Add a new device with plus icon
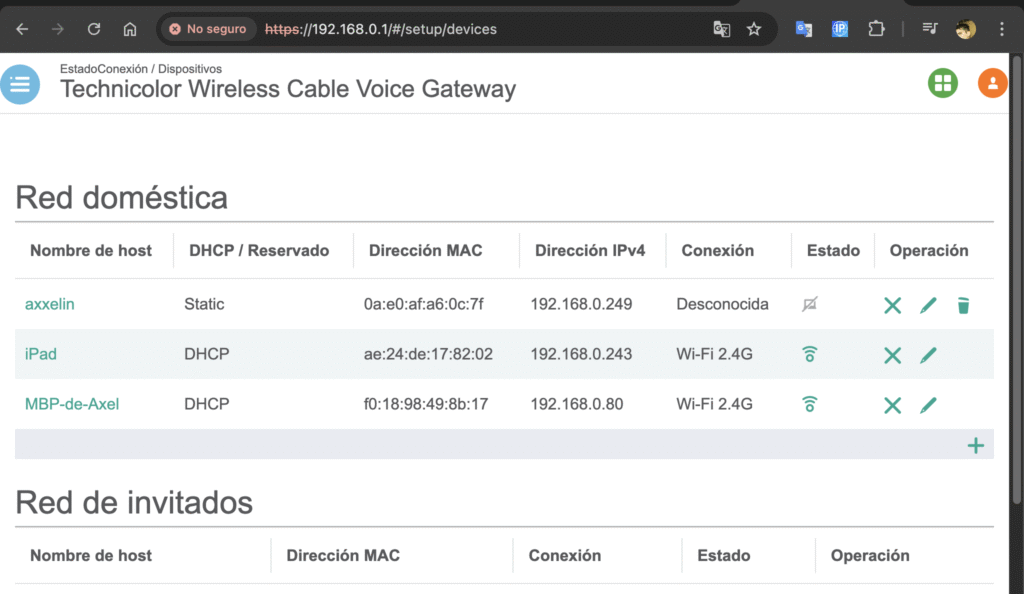The width and height of the screenshot is (1024, 594). (976, 445)
